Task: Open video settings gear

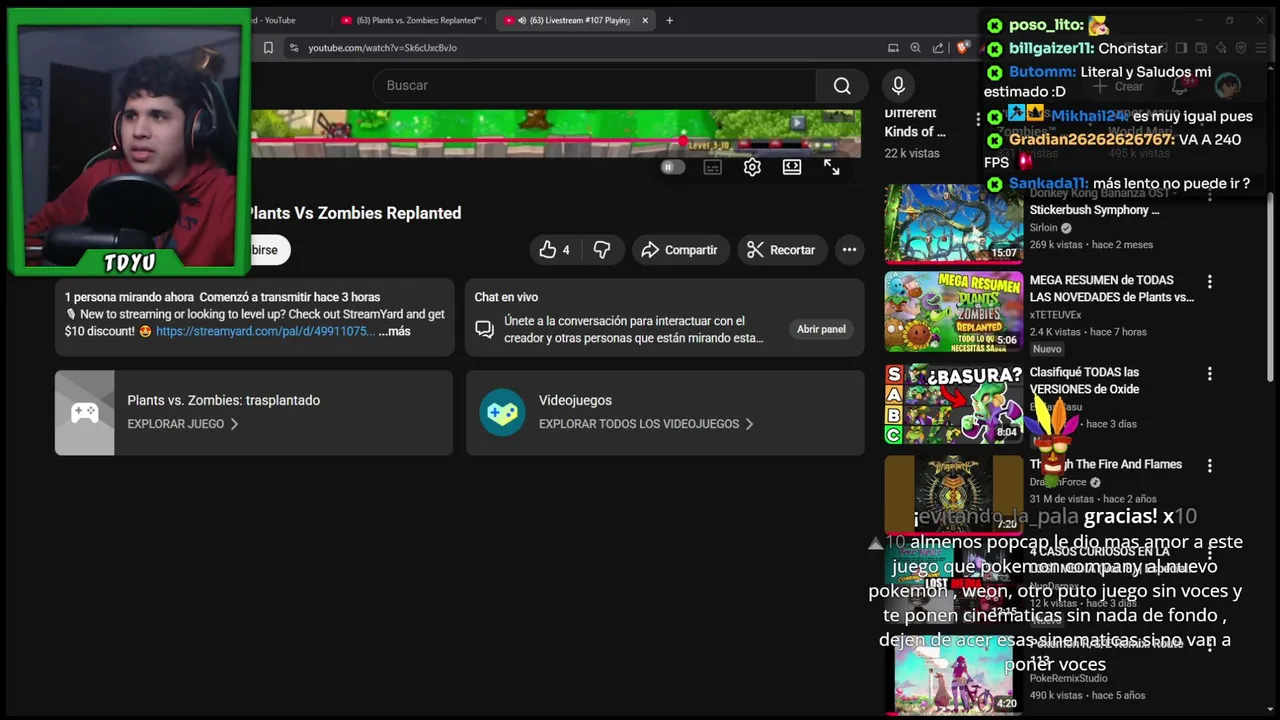Action: [752, 168]
